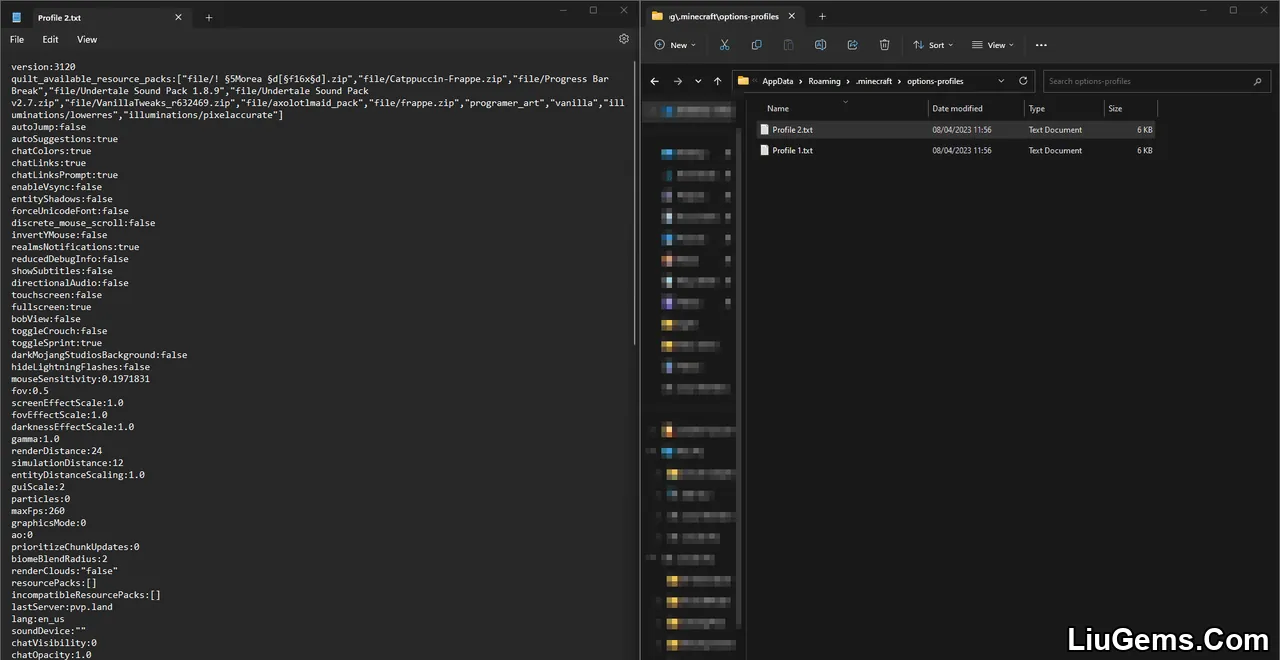
Task: Go up one folder level
Action: click(717, 81)
